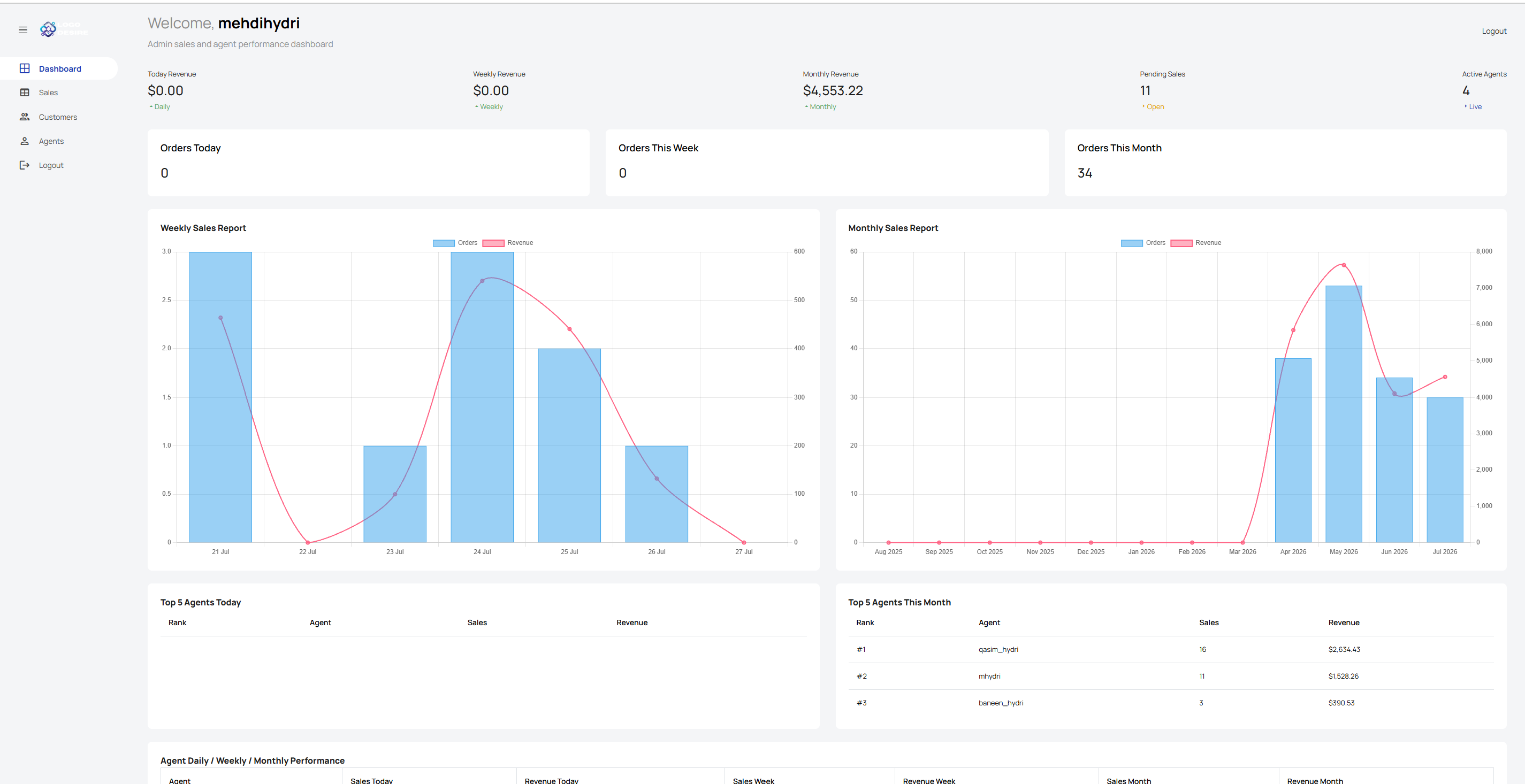The width and height of the screenshot is (1525, 784).
Task: Click the Revenue Week column header in performance table
Action: coord(929,780)
